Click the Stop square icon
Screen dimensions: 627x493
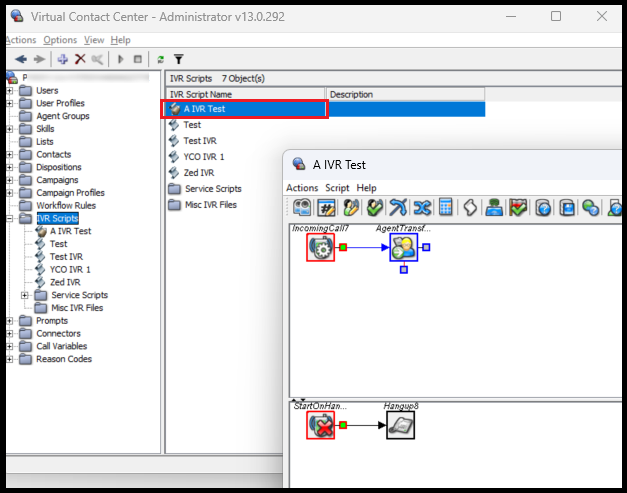click(138, 59)
